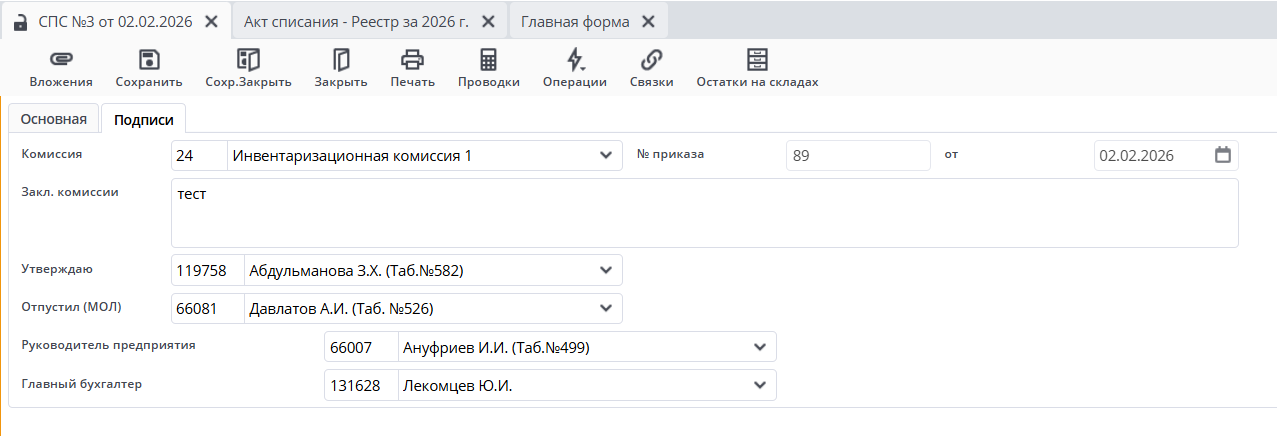Click the Операции lightning bolt icon
The width and height of the screenshot is (1277, 436).
point(574,60)
